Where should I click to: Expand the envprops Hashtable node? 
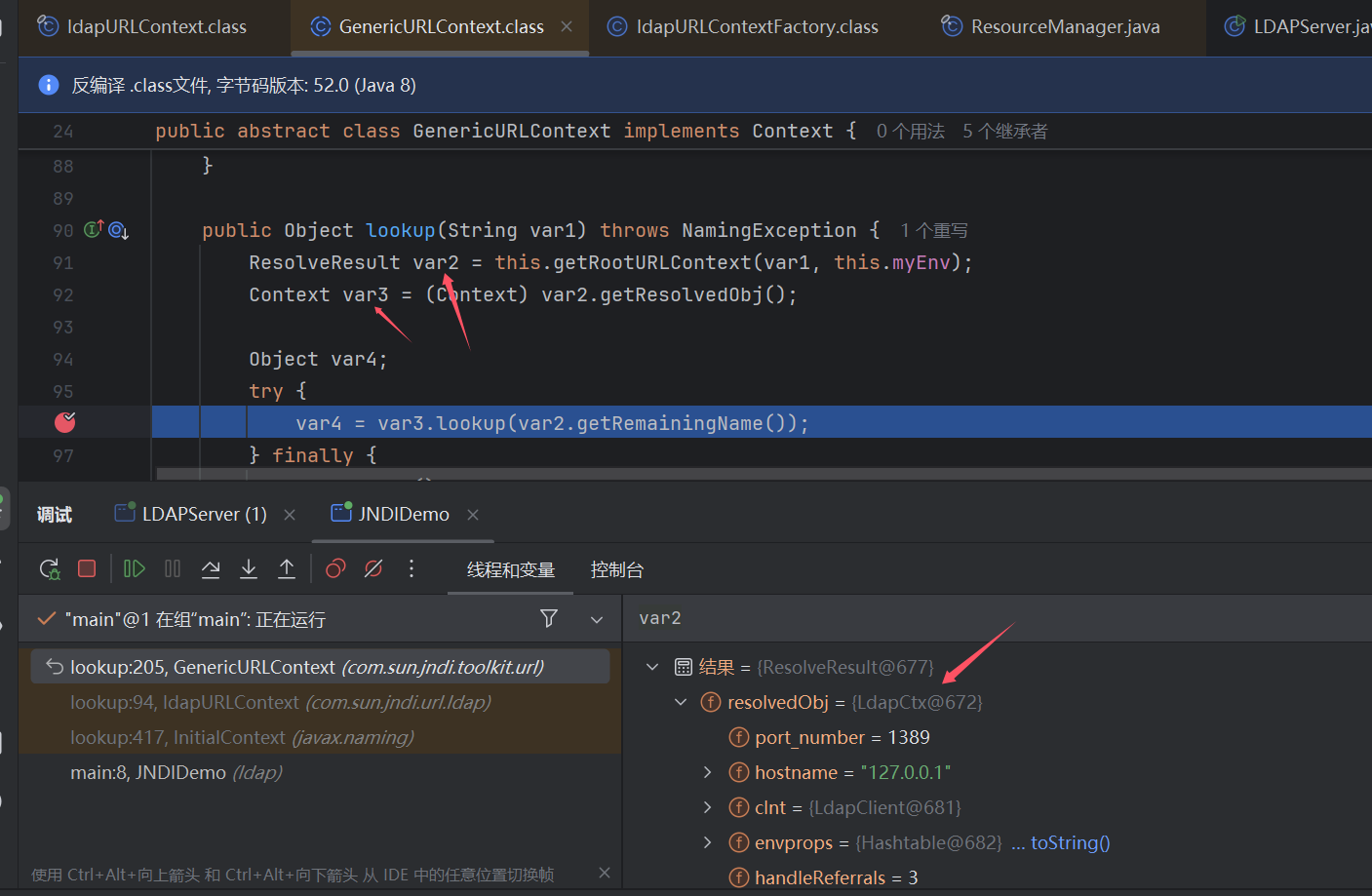click(708, 842)
